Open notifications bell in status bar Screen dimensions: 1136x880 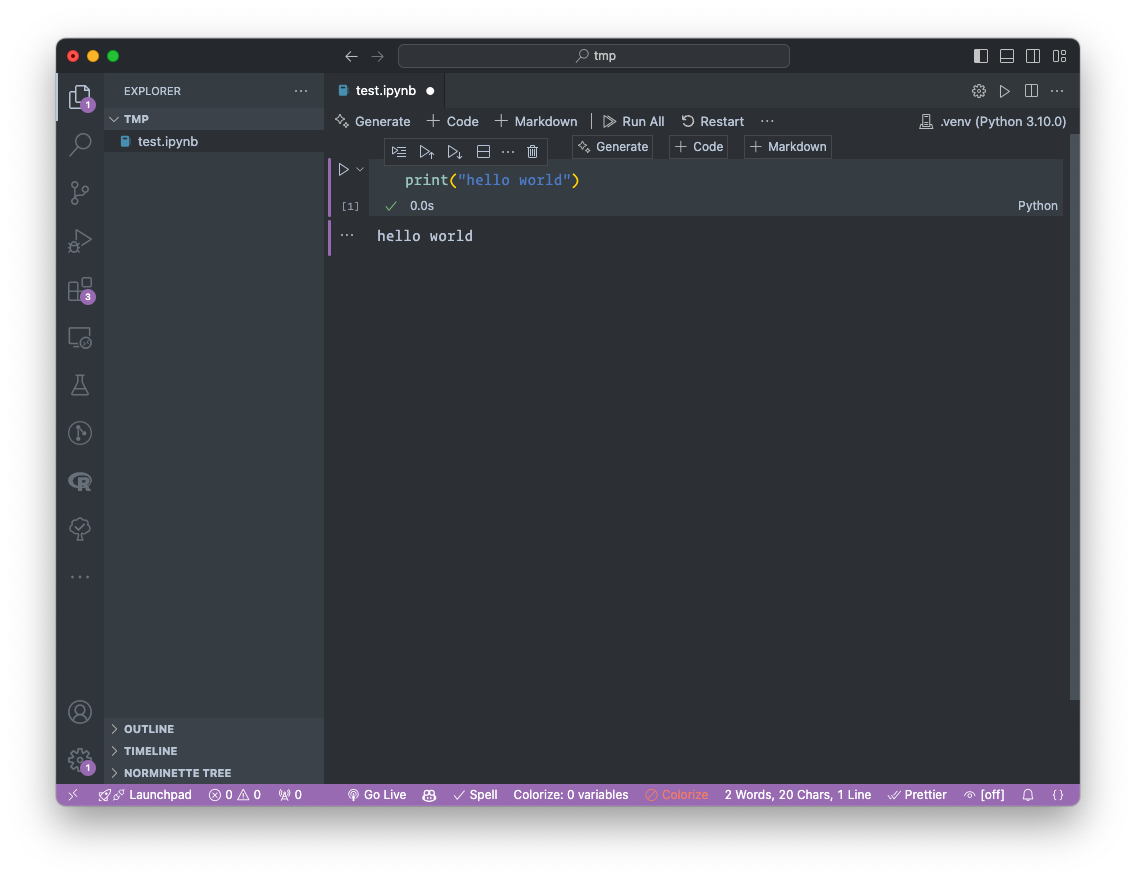click(1028, 795)
